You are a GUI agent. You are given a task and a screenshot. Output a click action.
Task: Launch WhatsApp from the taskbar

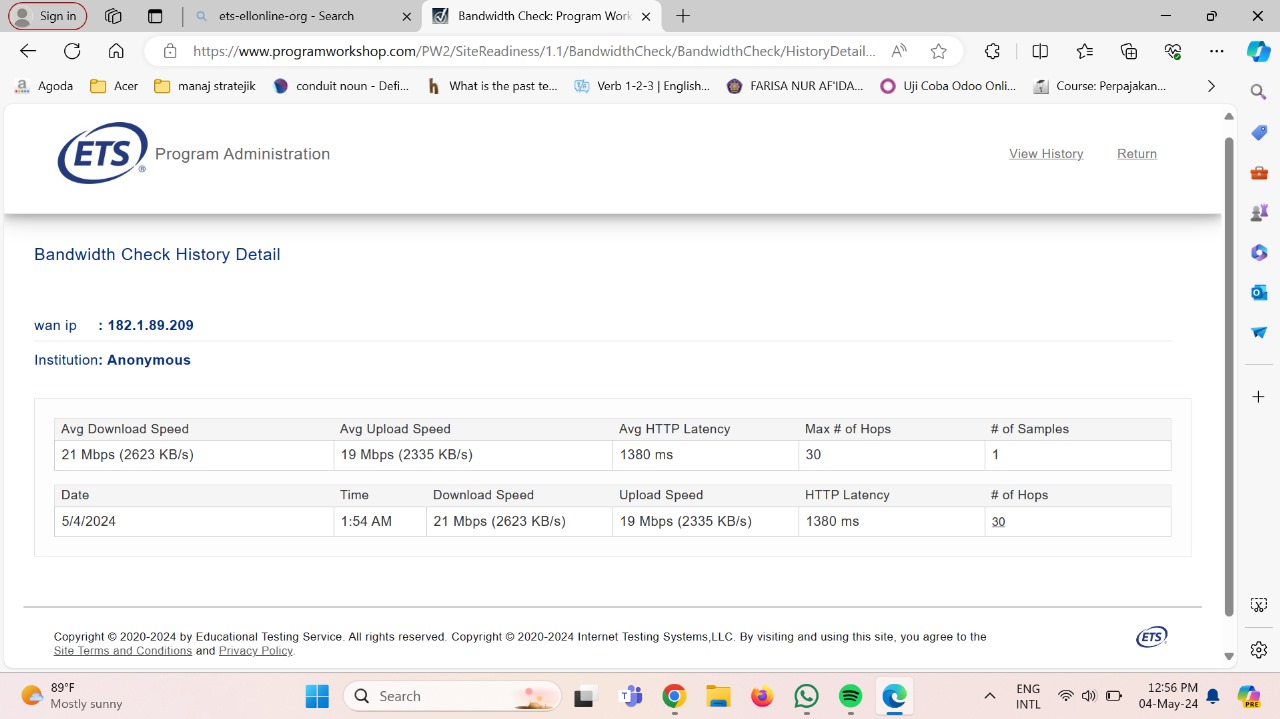[x=806, y=696]
